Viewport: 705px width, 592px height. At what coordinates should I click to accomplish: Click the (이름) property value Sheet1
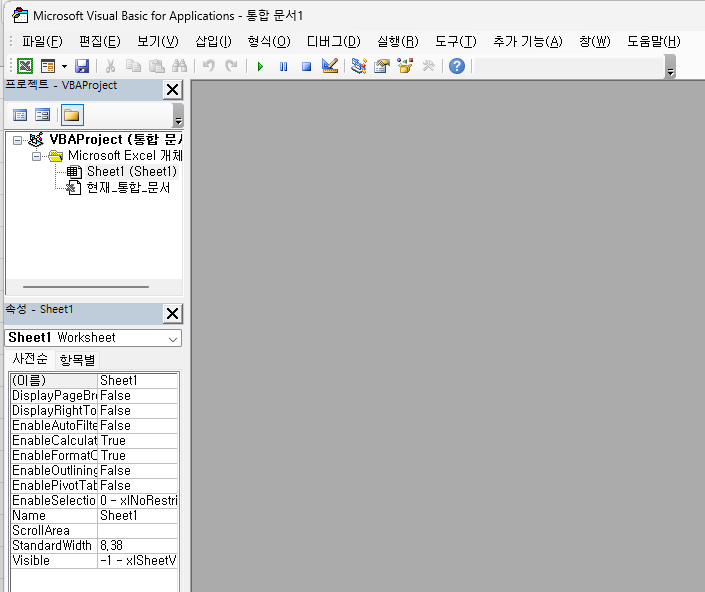click(138, 381)
